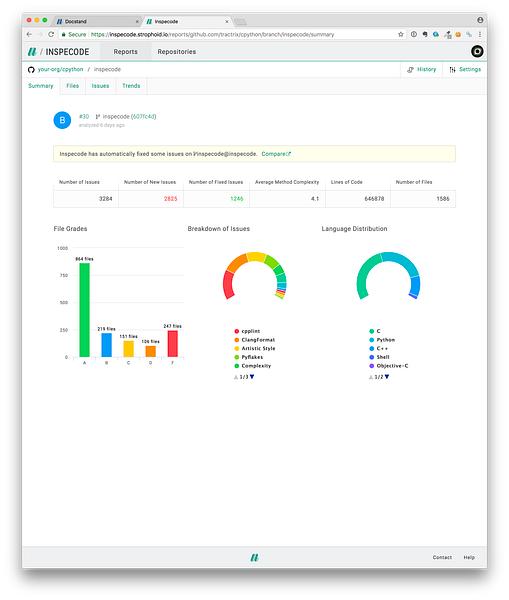
Task: Click the green C language donut segment
Action: 365,276
